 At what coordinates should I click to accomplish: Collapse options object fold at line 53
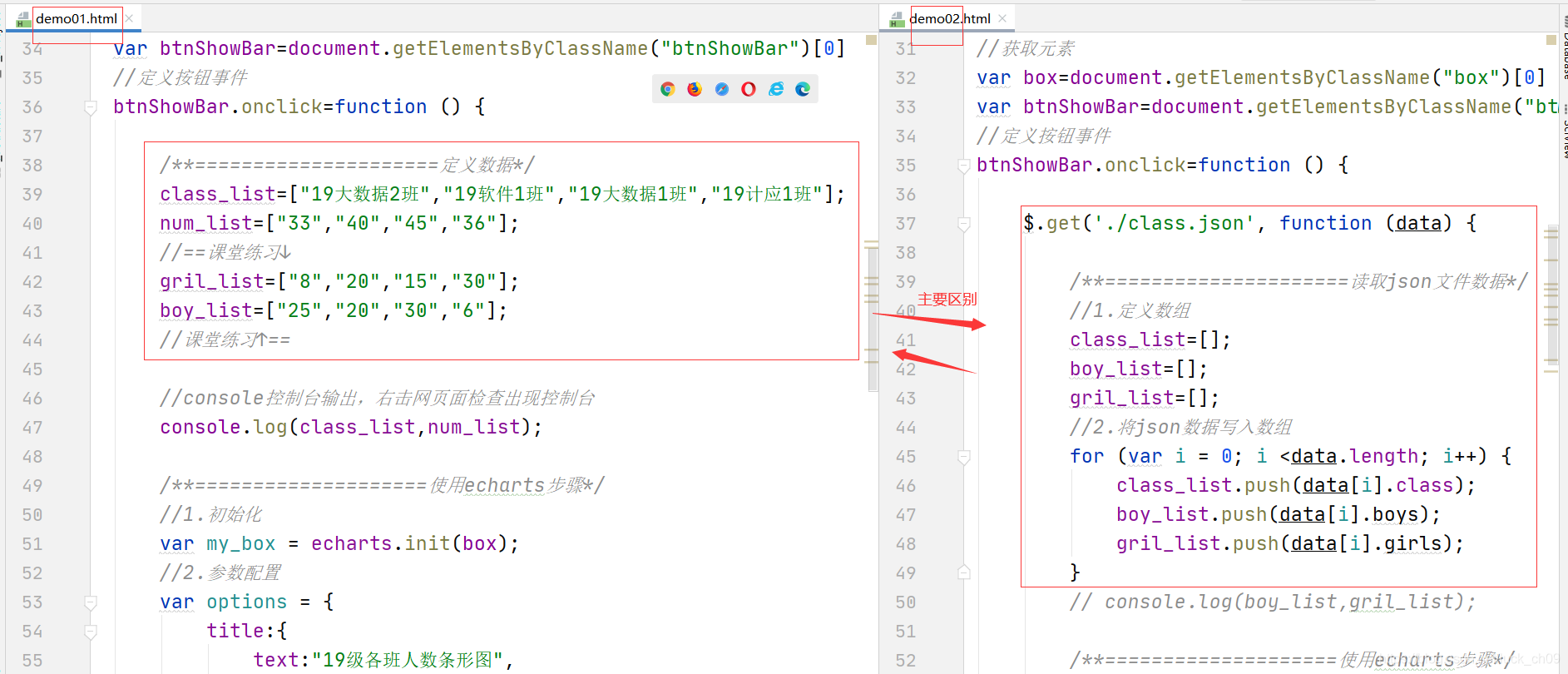91,602
